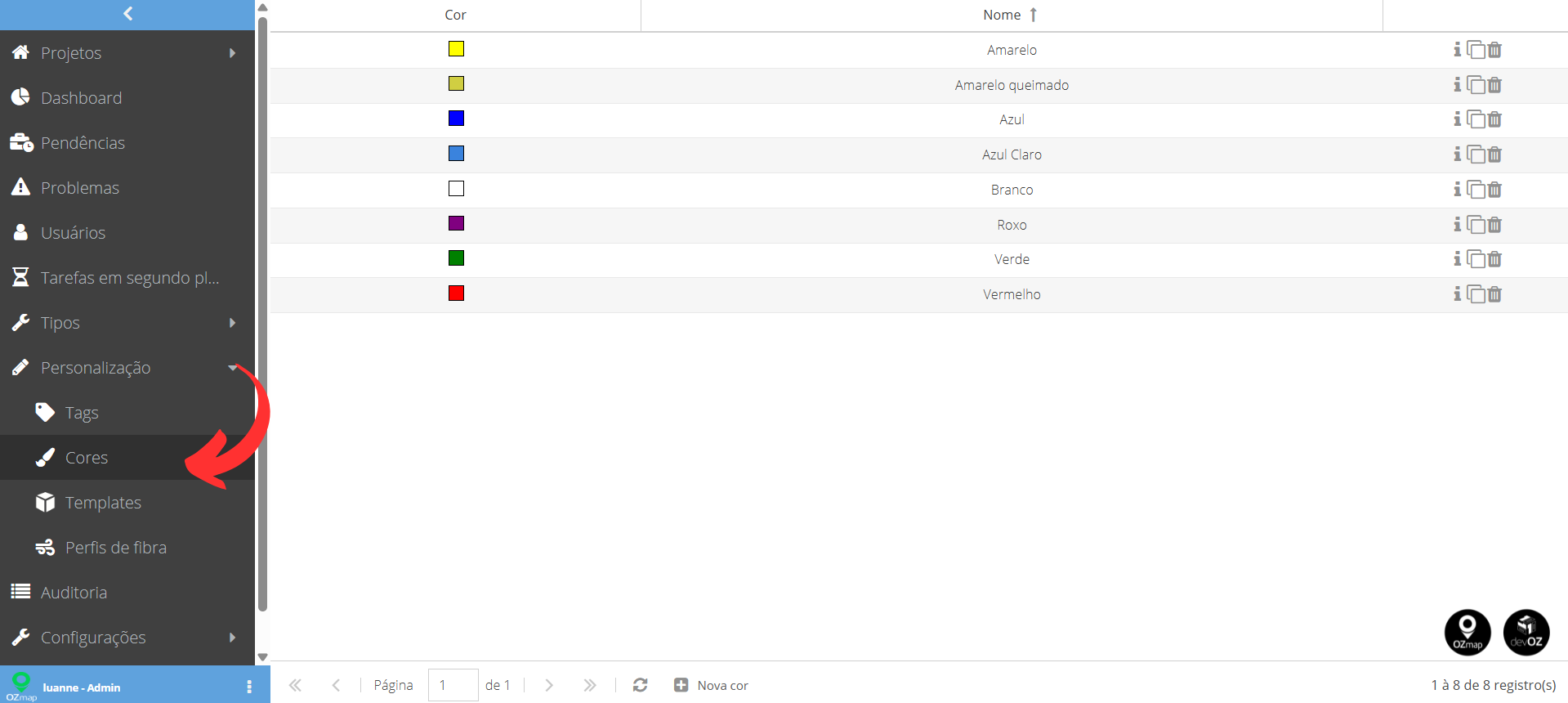Duplicate the Branco color
1568x703 pixels.
coord(1476,190)
